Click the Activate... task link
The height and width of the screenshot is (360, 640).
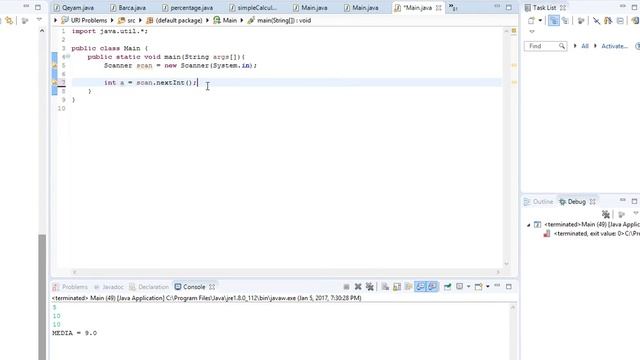614,46
